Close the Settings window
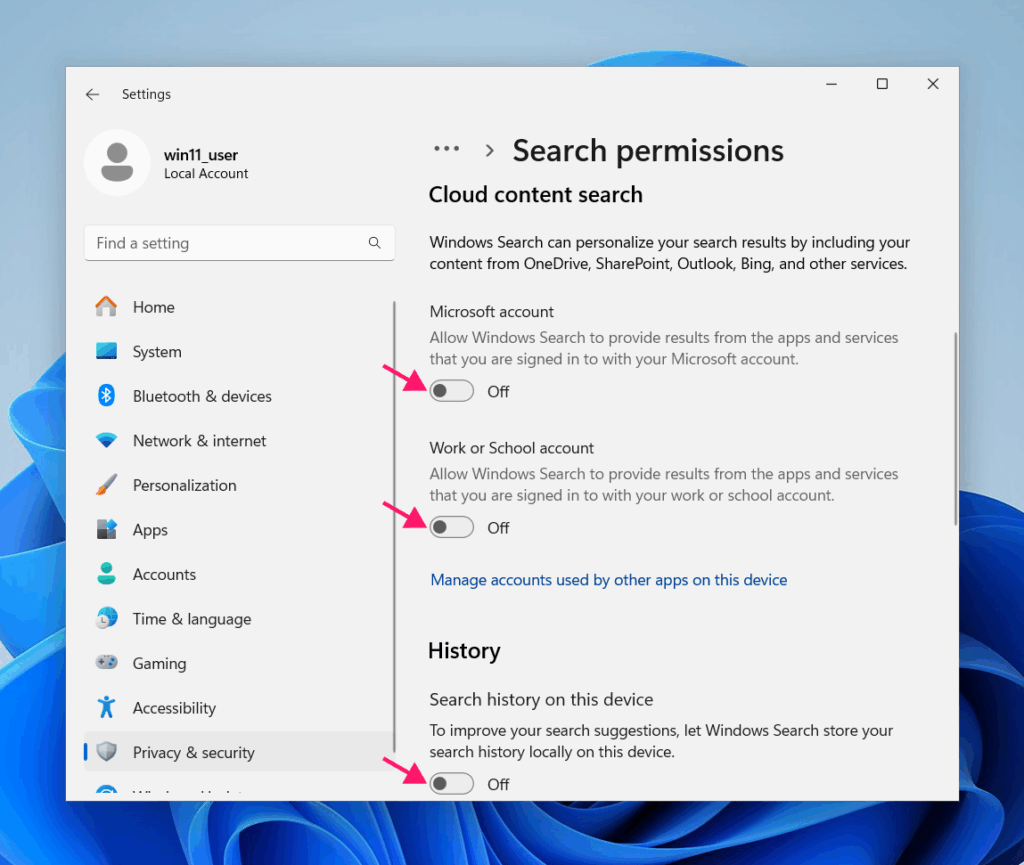 pyautogui.click(x=933, y=84)
